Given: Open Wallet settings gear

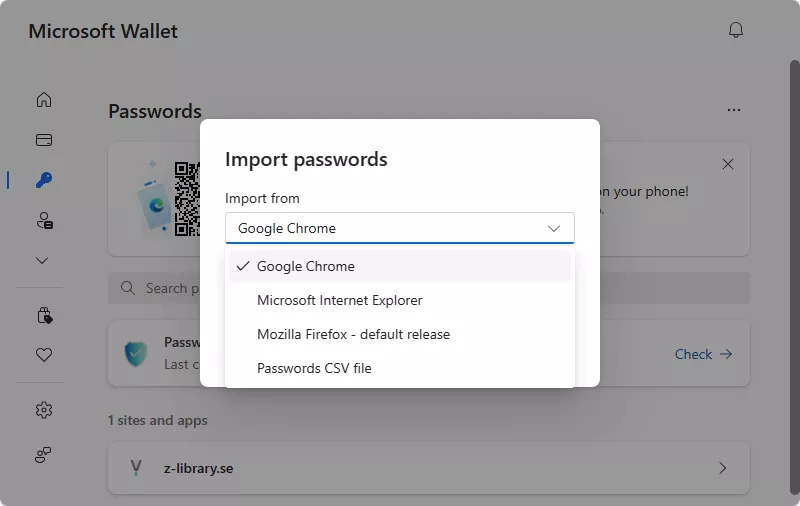Looking at the screenshot, I should tap(44, 410).
